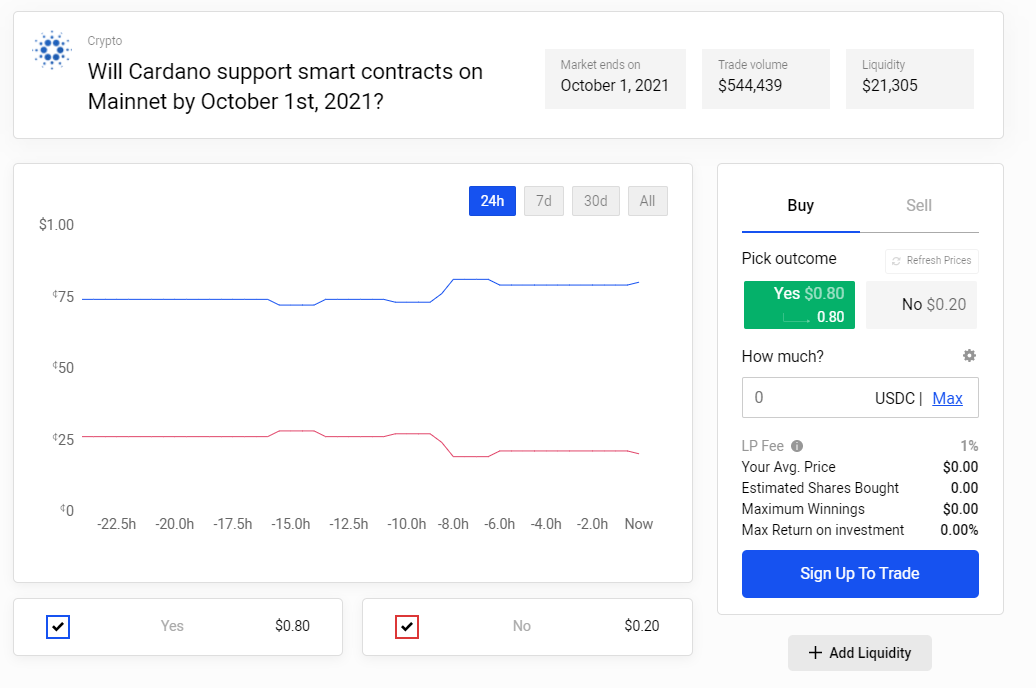This screenshot has height=688, width=1036.
Task: Click Sign Up To Trade button
Action: pos(860,574)
